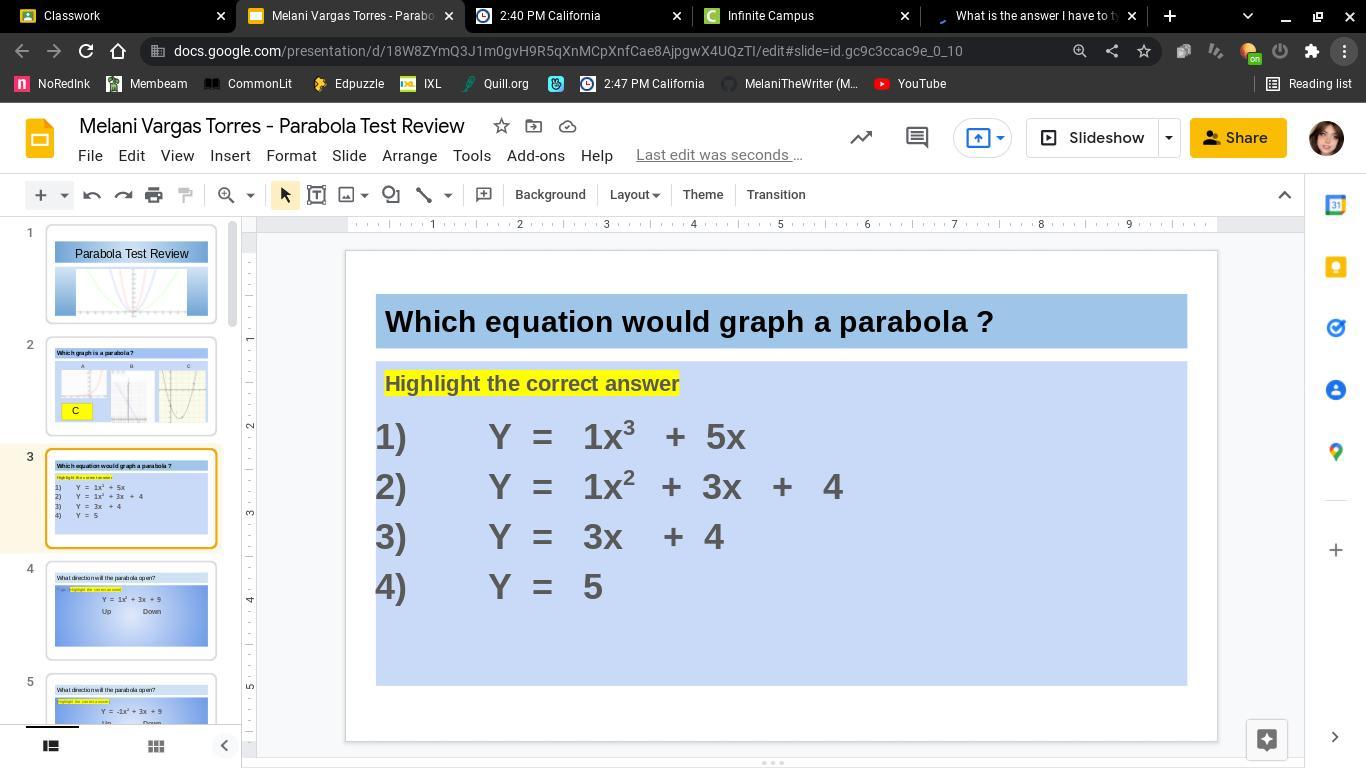
Task: Open Contacts in the side panel
Action: [1335, 390]
